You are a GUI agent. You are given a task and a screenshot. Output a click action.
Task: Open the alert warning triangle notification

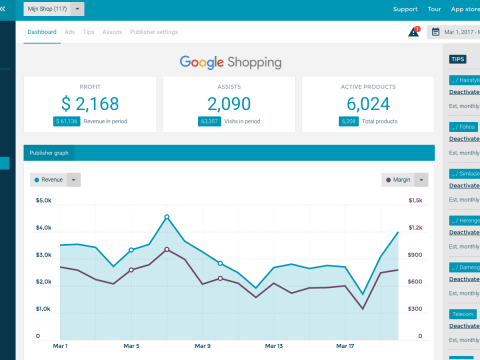tap(414, 32)
